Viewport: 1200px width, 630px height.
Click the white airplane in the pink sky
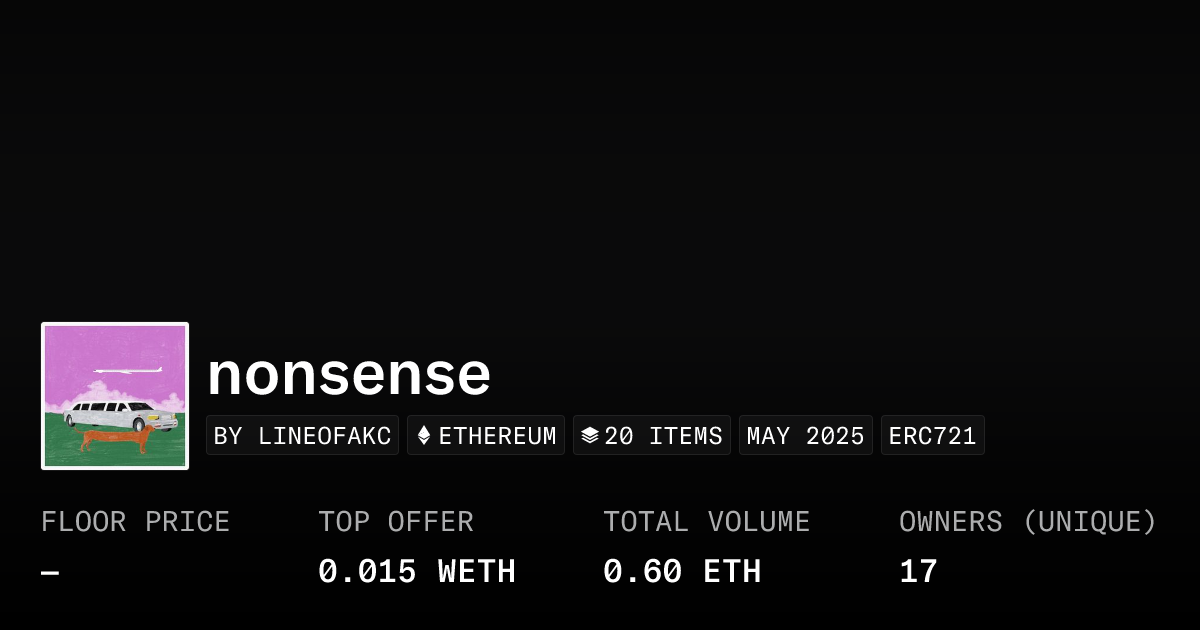click(x=127, y=371)
